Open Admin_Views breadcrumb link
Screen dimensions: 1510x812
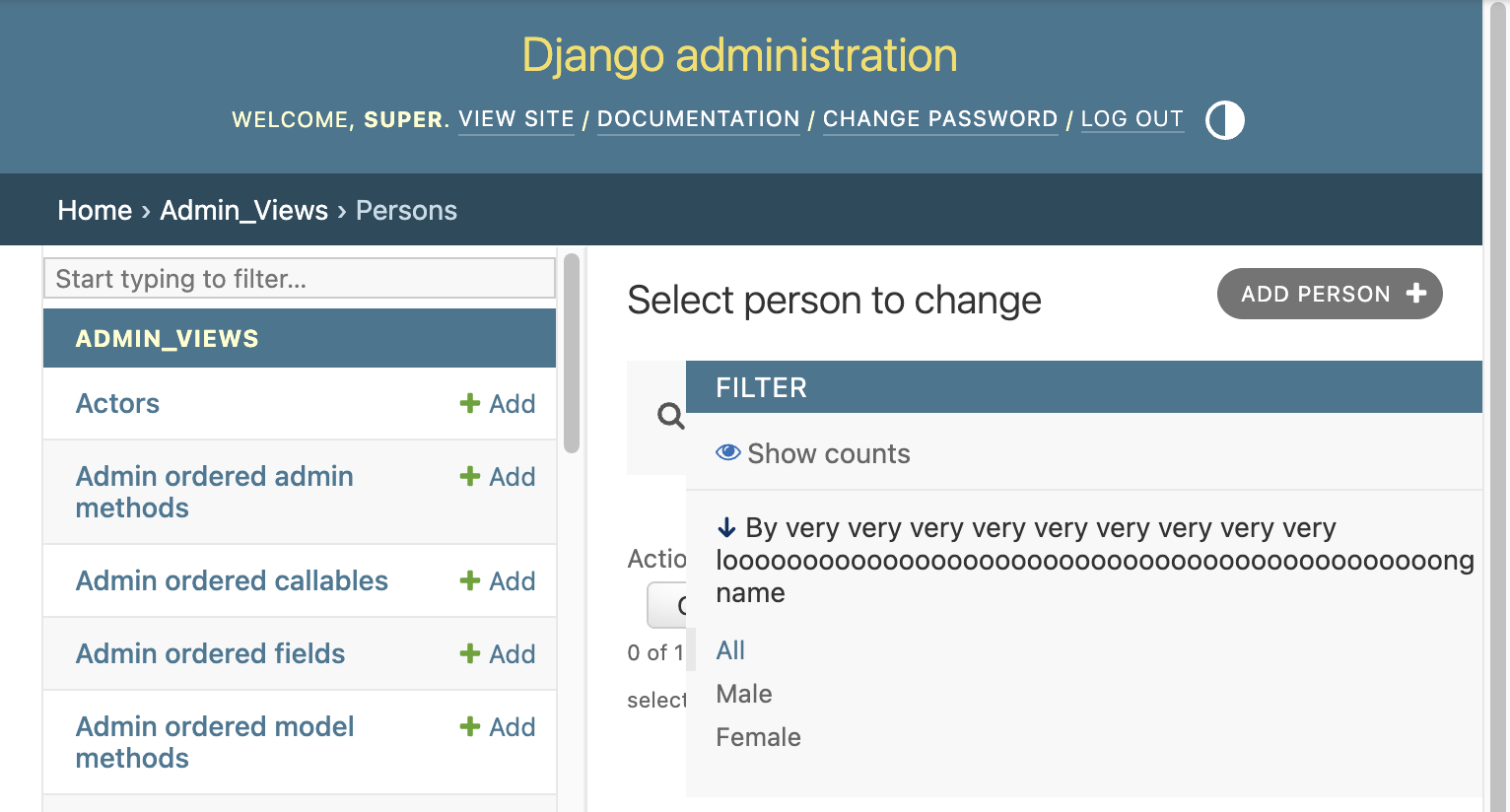[243, 210]
